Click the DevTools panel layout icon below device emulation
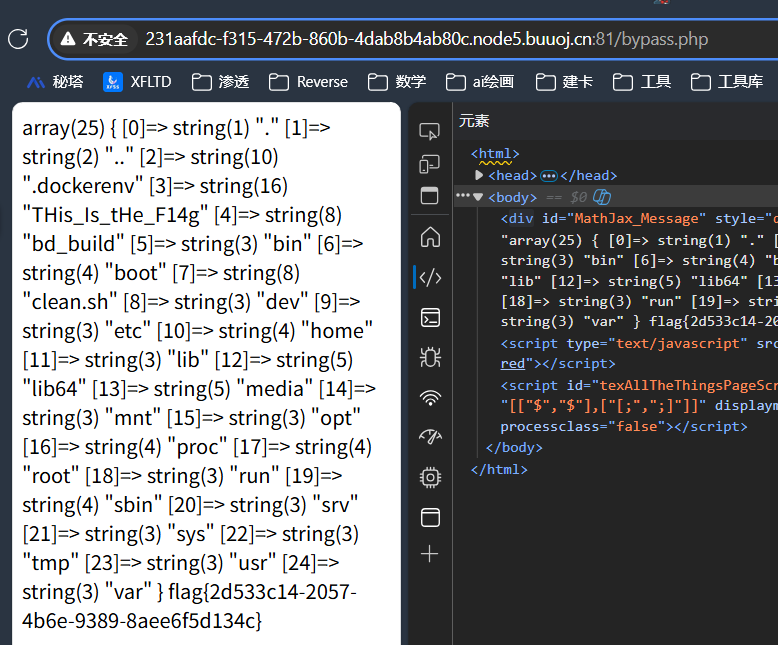The height and width of the screenshot is (645, 778). click(430, 195)
